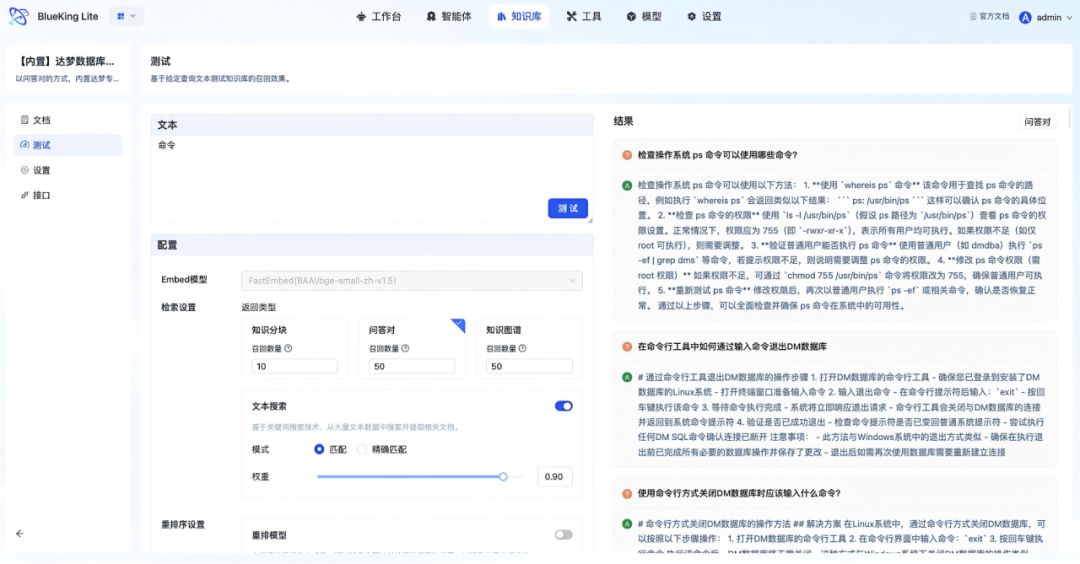
Task: Open the 智能体 agent menu
Action: 449,17
